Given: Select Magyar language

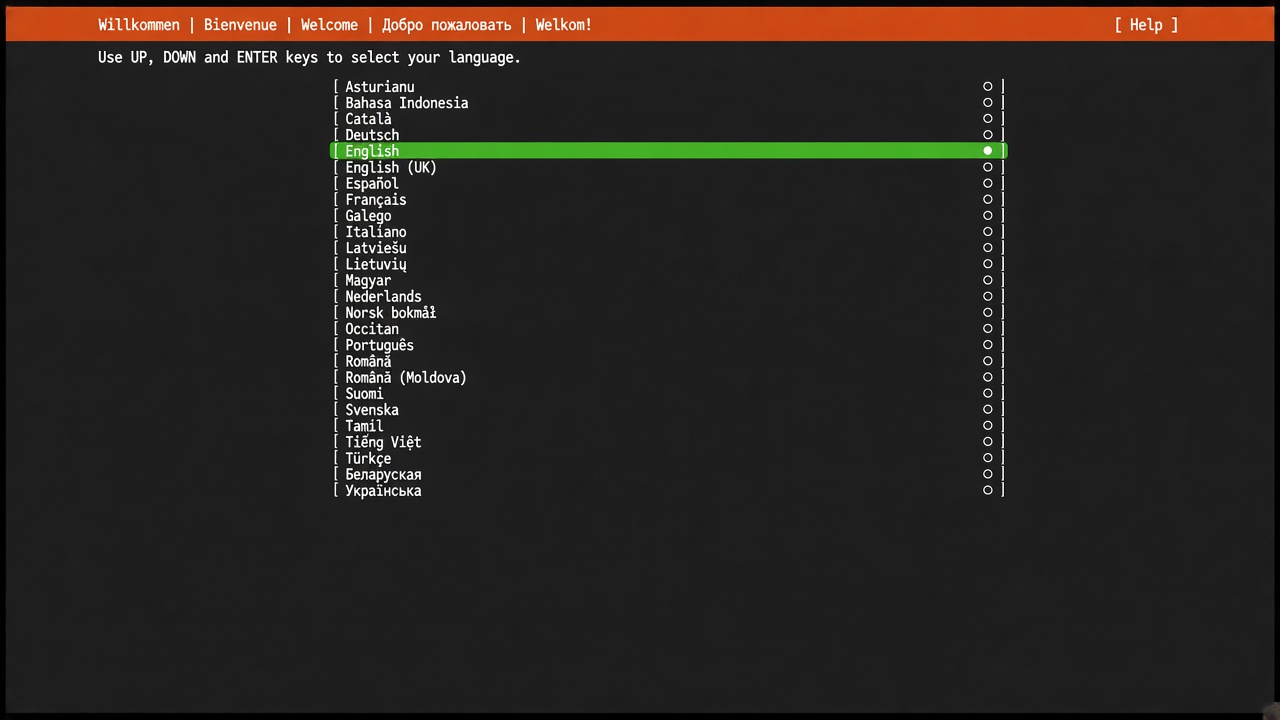Looking at the screenshot, I should (668, 280).
